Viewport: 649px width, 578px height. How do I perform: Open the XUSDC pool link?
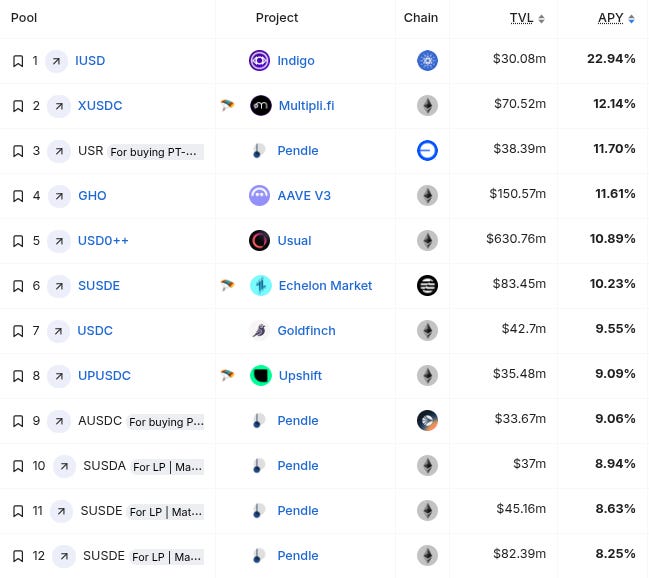coord(100,106)
